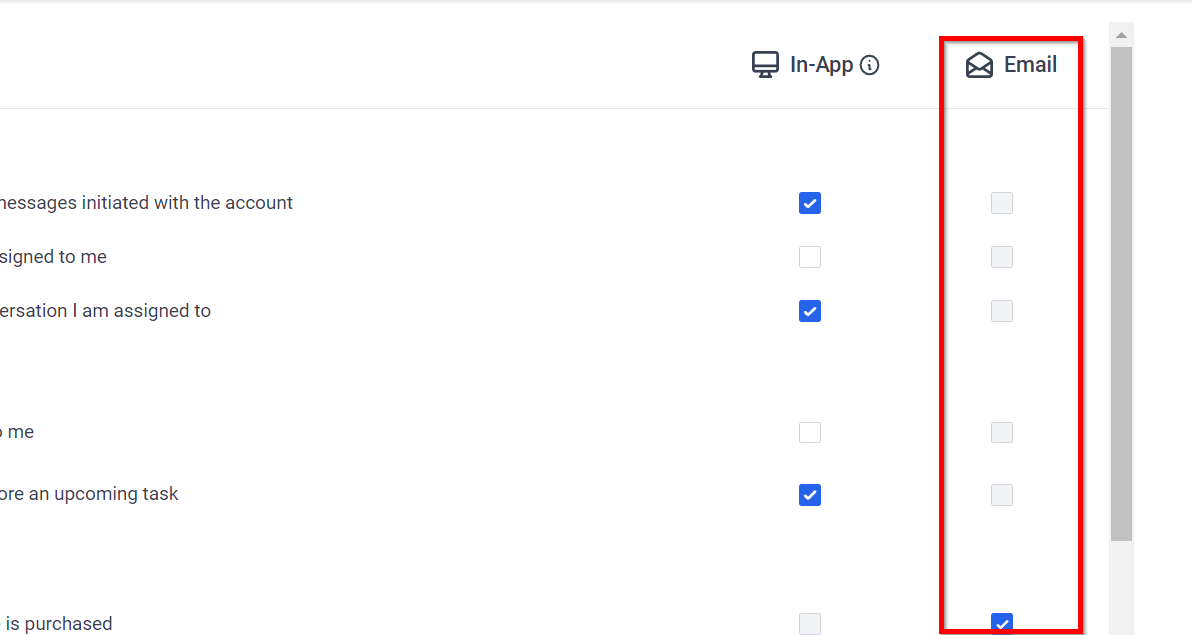This screenshot has height=635, width=1192.
Task: Click the 'Email' column header text
Action: point(1030,65)
